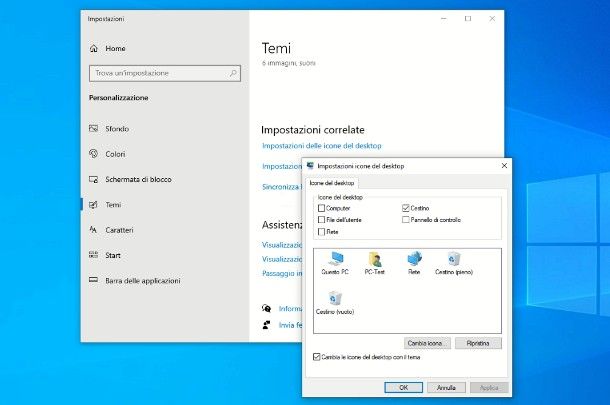Screen dimensions: 610x405
Task: Enable the Rete checkbox
Action: [x=321, y=232]
